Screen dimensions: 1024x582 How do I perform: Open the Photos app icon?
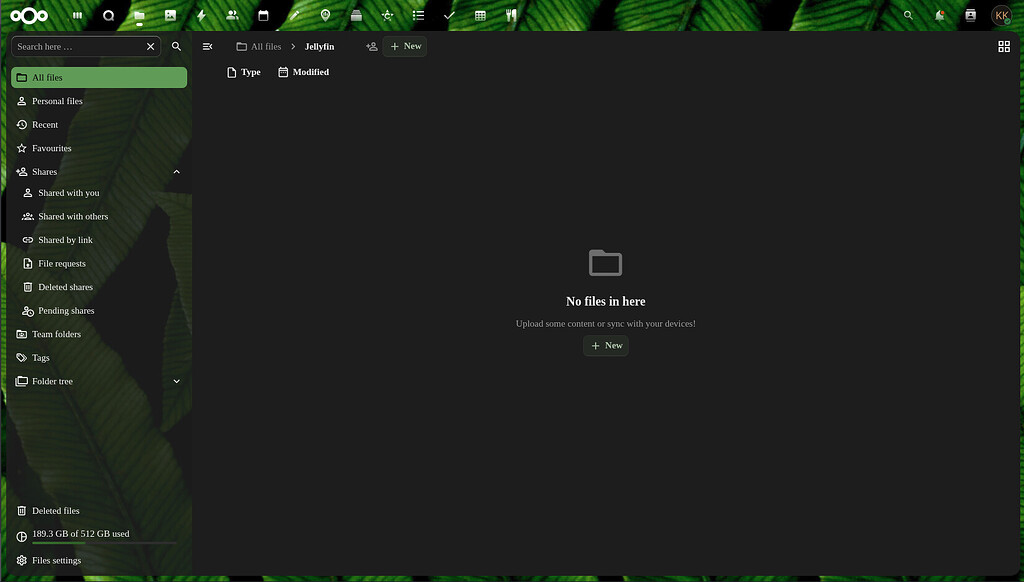pos(170,16)
